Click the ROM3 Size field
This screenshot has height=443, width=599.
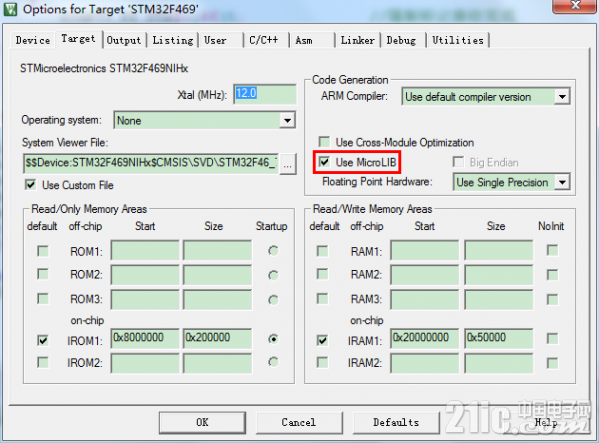click(x=217, y=299)
